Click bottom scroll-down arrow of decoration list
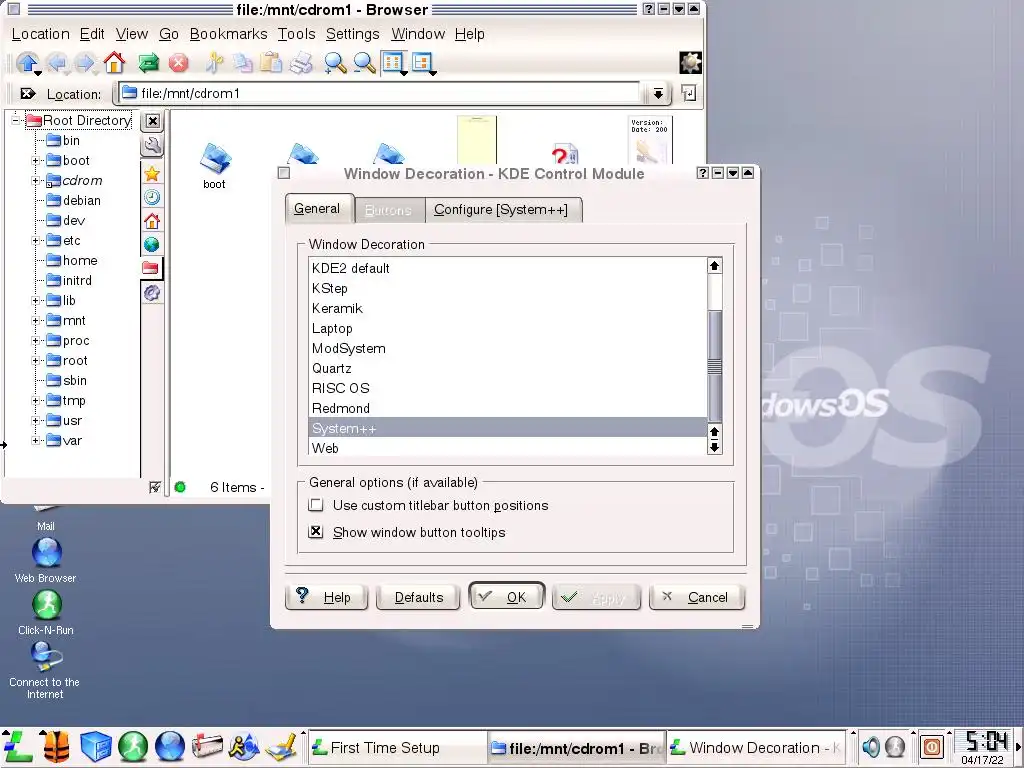Screen dimensions: 1024x768 [714, 447]
